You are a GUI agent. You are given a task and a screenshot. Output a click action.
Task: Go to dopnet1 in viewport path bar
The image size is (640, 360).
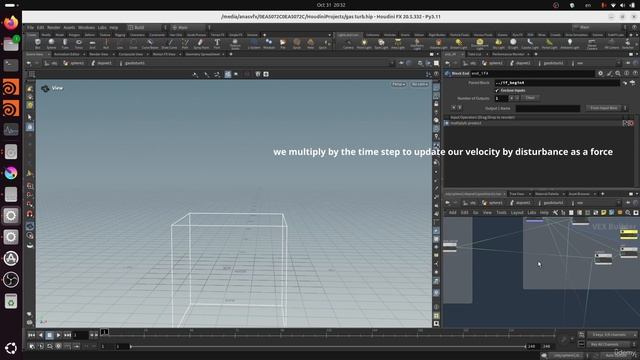click(x=102, y=63)
